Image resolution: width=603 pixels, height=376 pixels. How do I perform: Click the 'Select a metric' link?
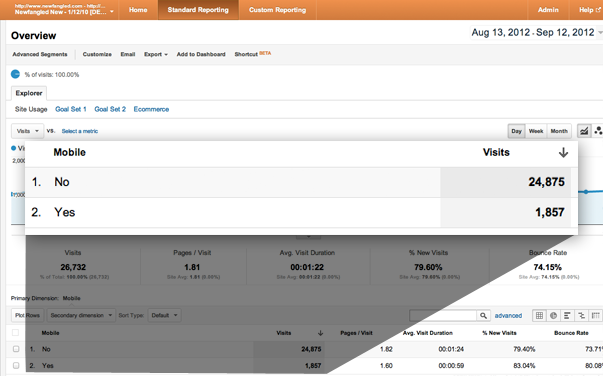[80, 131]
